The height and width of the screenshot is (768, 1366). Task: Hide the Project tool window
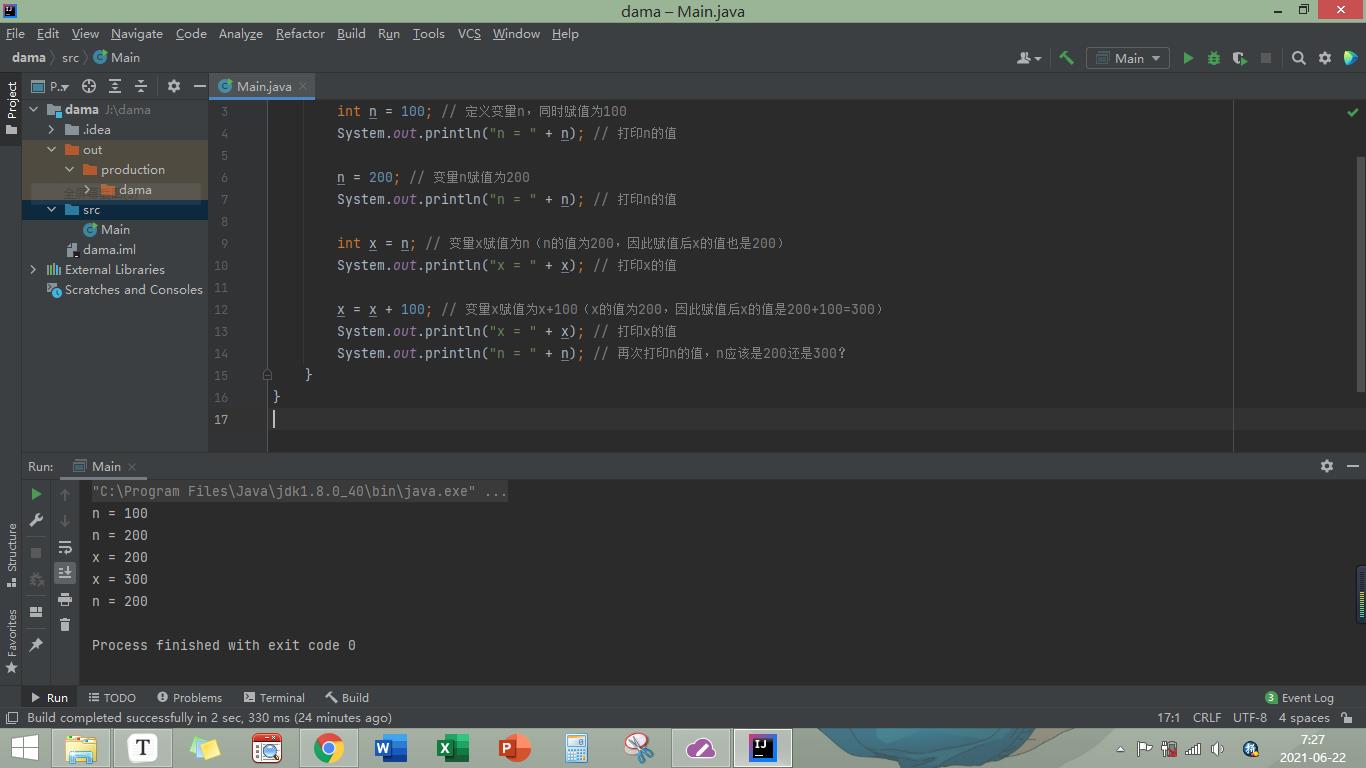coord(199,86)
